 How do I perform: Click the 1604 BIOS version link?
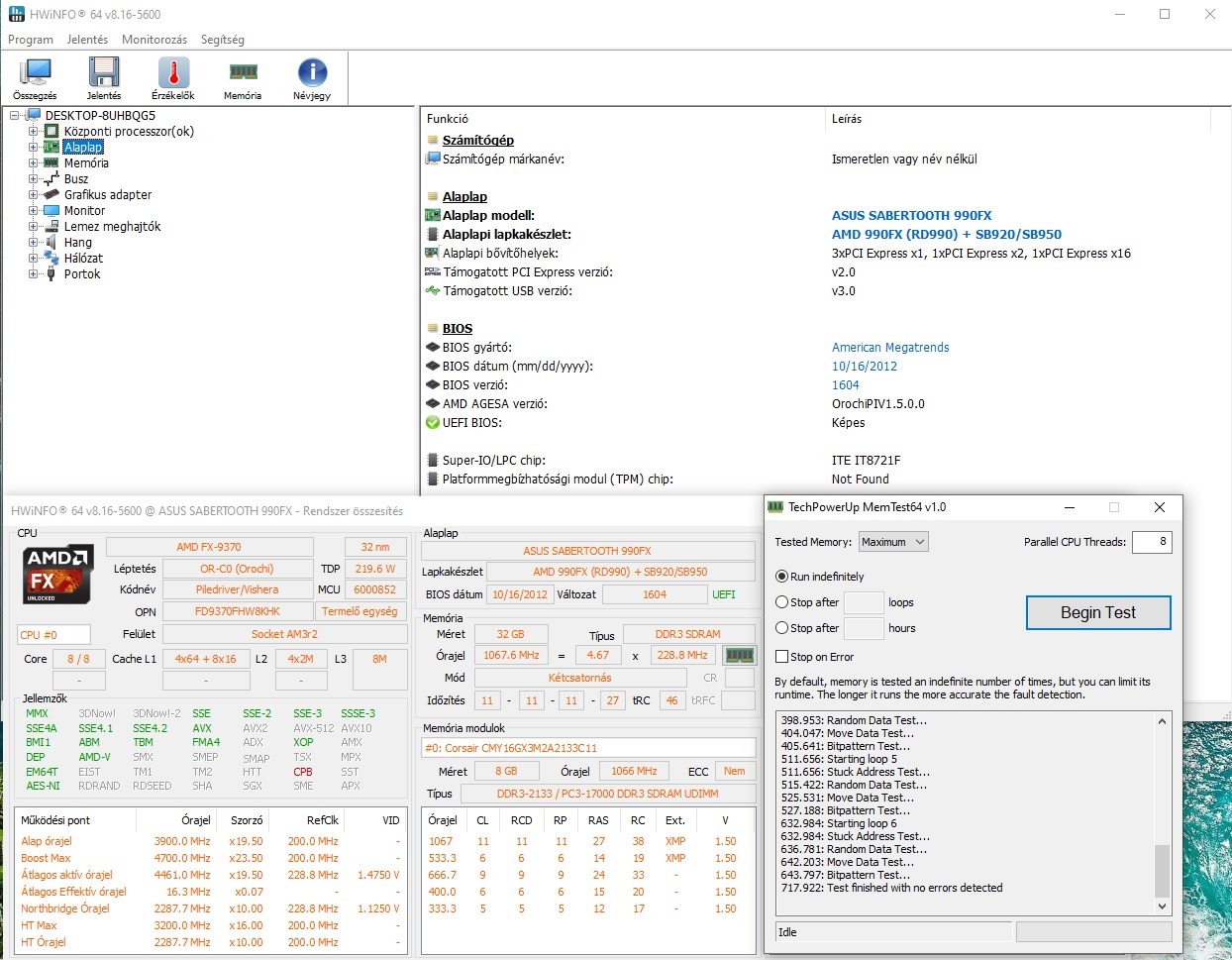(845, 384)
